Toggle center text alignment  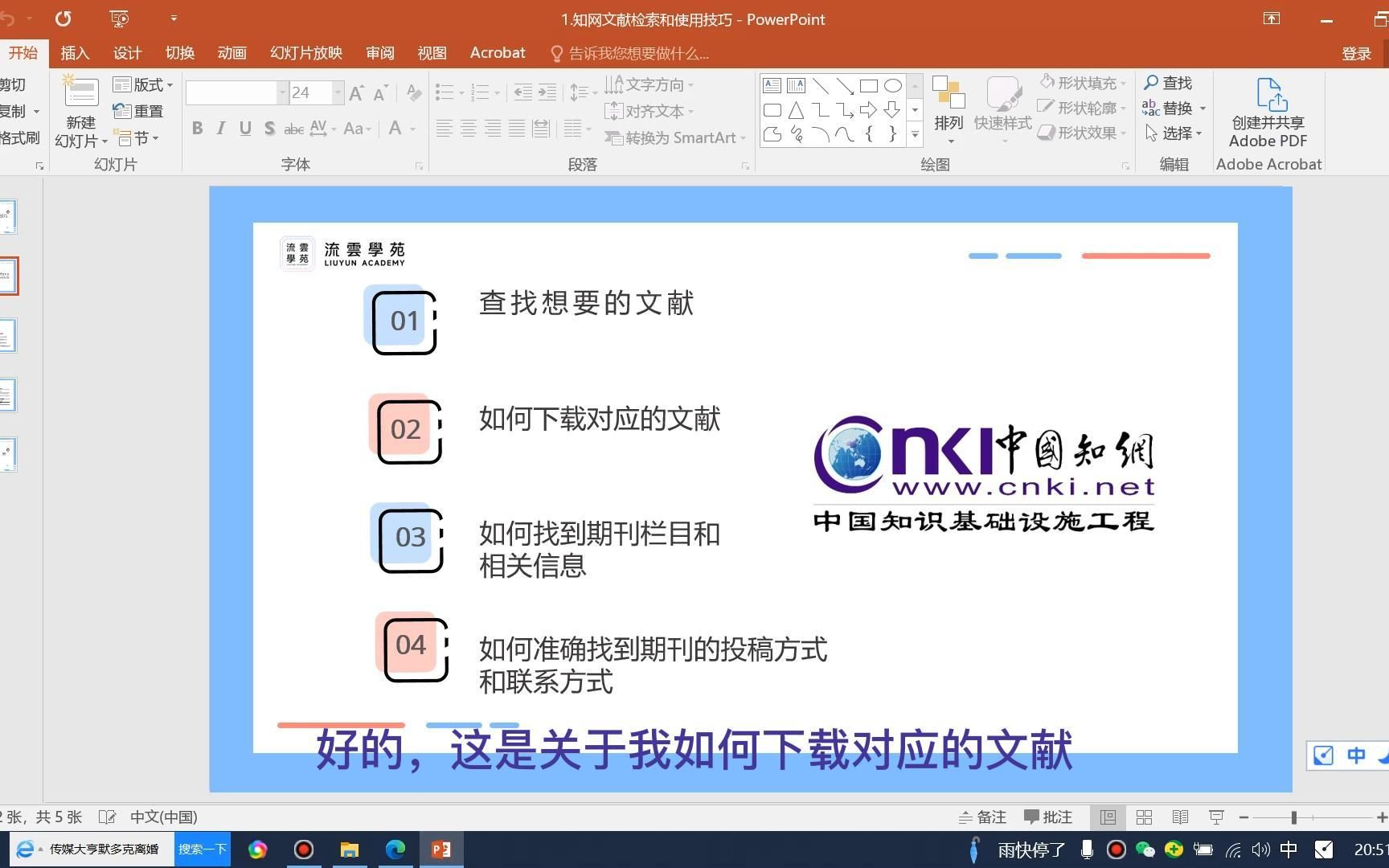(469, 129)
